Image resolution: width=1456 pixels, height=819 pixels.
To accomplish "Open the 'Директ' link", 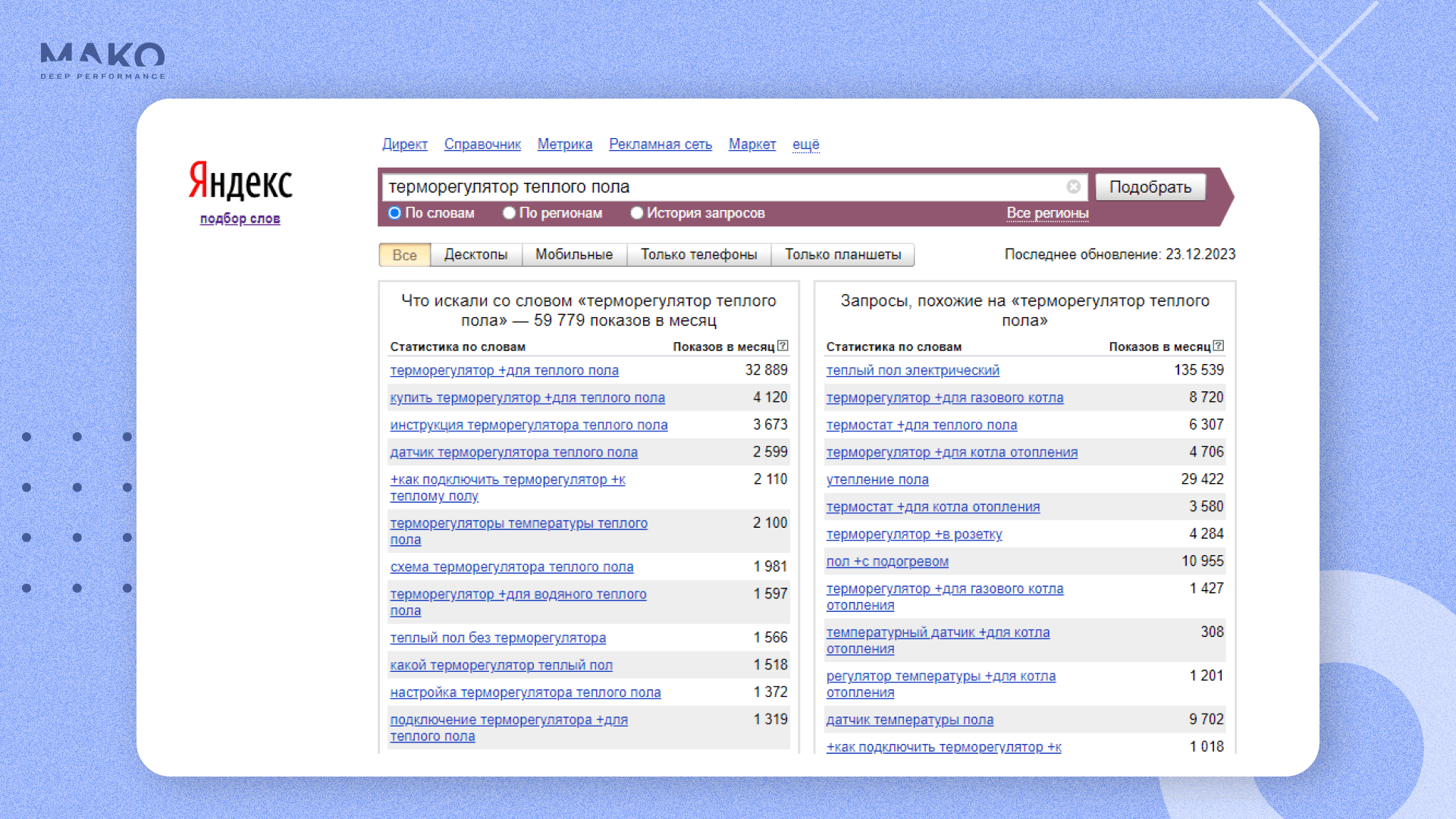I will [x=404, y=144].
